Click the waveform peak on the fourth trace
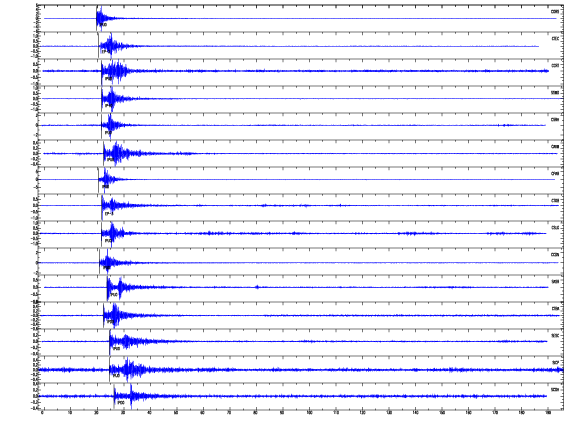580x440 pixels. [x=111, y=98]
